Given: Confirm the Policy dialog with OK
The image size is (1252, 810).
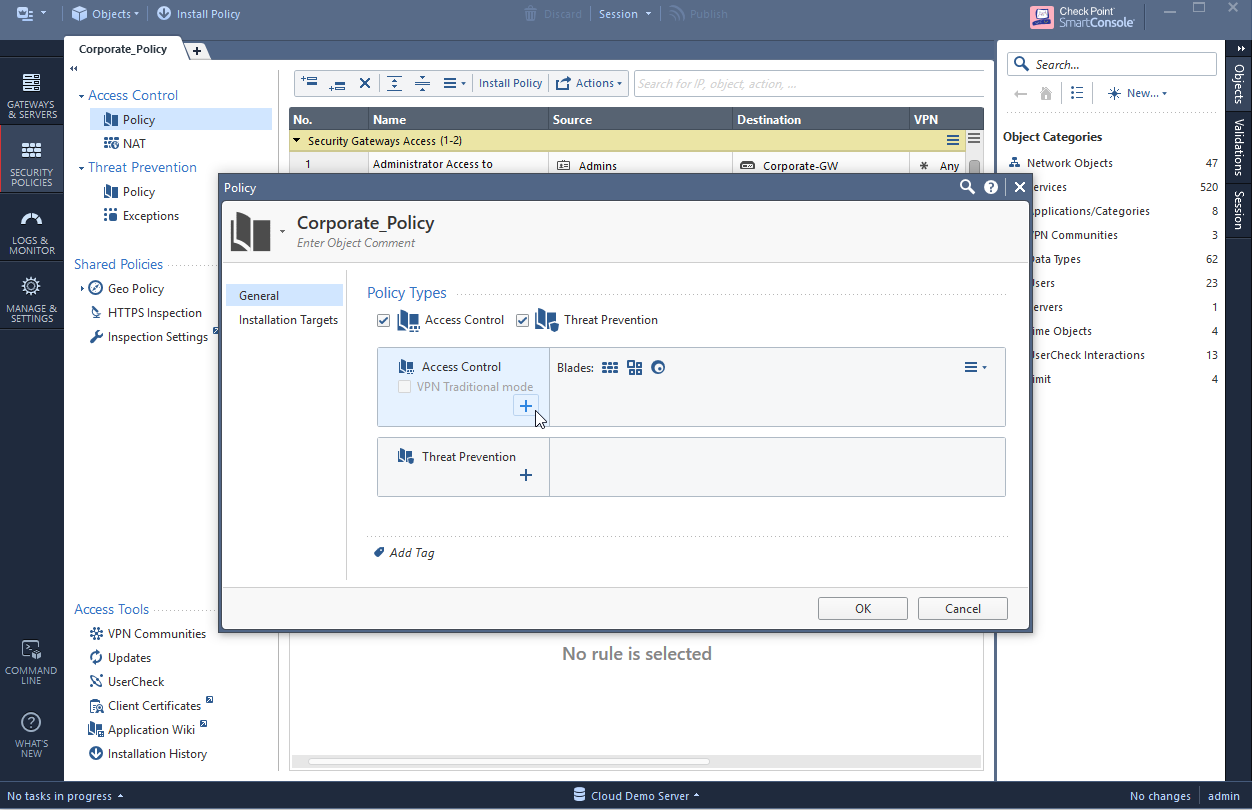Looking at the screenshot, I should (863, 609).
